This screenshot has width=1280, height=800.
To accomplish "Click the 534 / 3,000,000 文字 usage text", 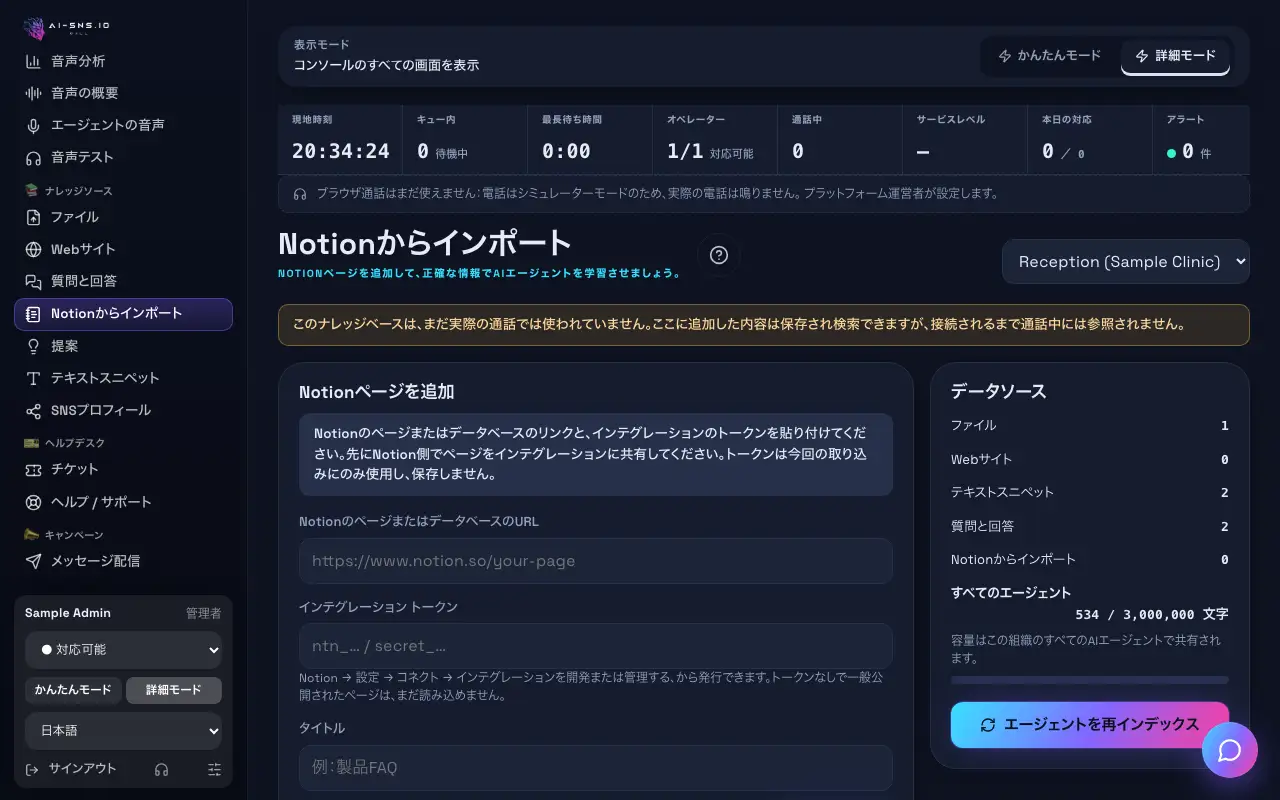I will (x=1152, y=615).
